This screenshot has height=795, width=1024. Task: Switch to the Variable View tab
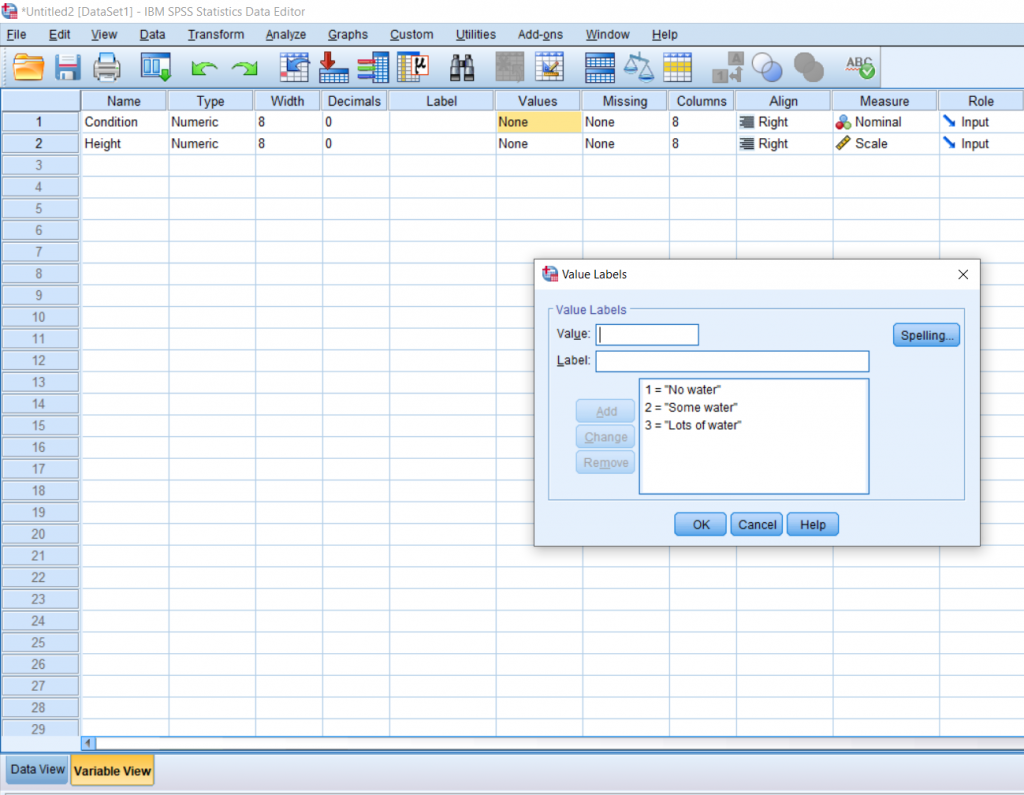tap(112, 770)
